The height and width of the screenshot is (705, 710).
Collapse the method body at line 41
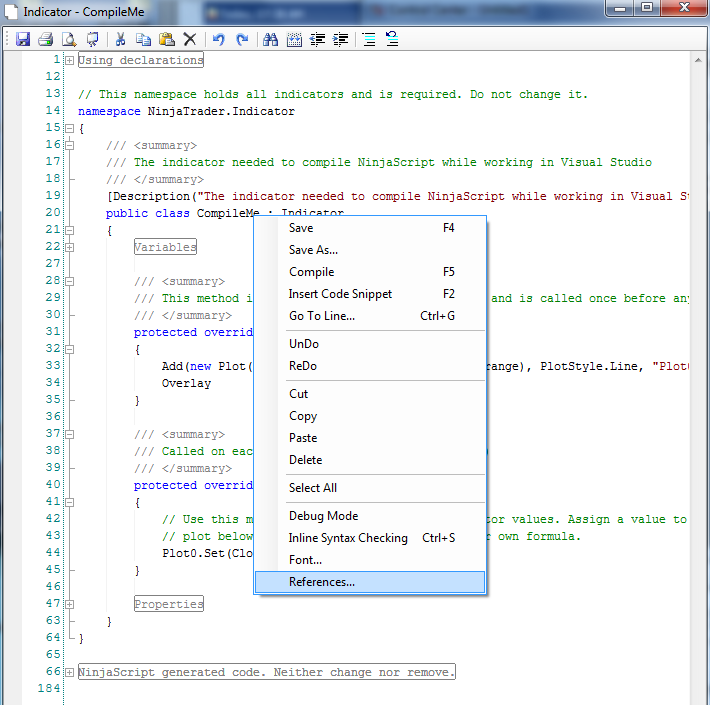click(x=69, y=502)
